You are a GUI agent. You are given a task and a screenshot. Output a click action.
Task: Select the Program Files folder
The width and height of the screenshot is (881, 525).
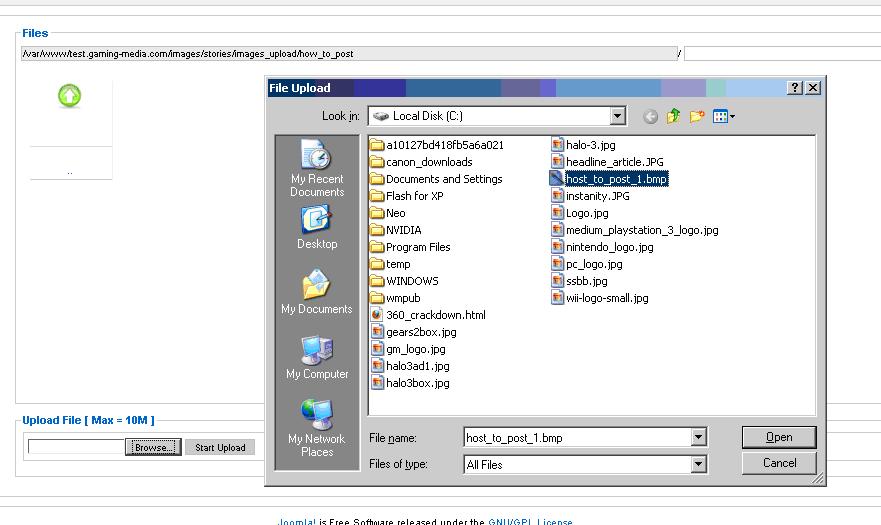point(410,247)
